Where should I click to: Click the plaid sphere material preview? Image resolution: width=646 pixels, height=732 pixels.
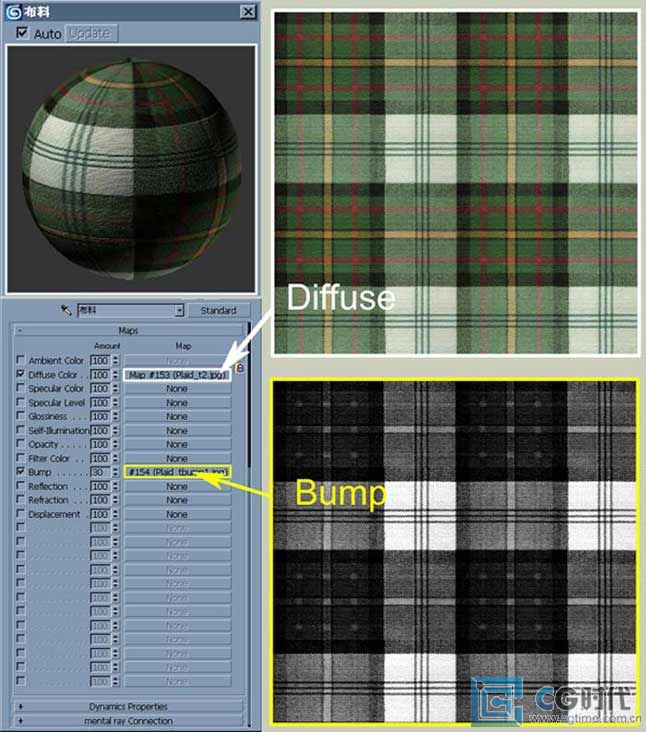pos(131,169)
